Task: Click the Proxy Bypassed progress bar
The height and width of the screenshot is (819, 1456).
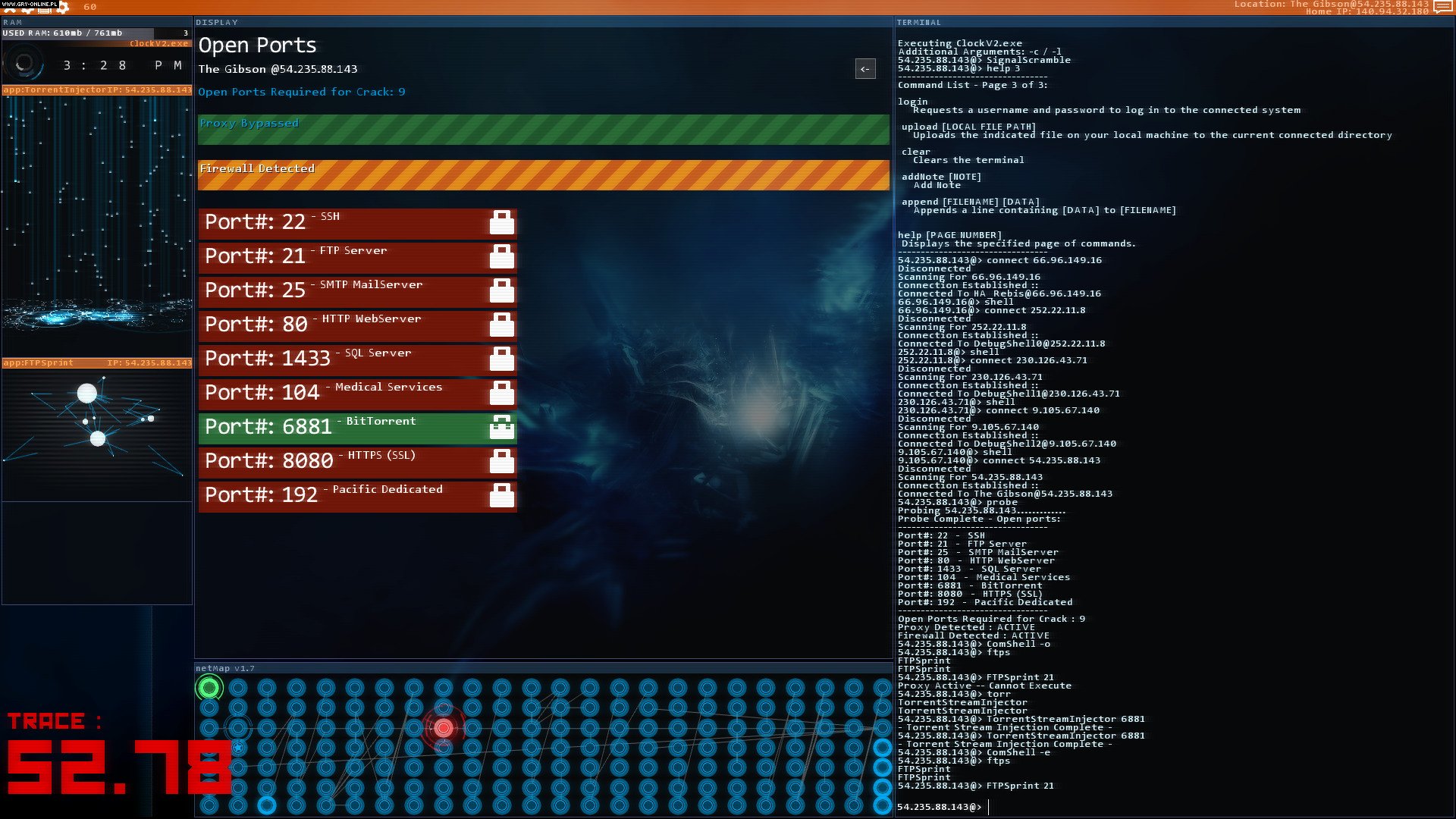Action: 543,128
